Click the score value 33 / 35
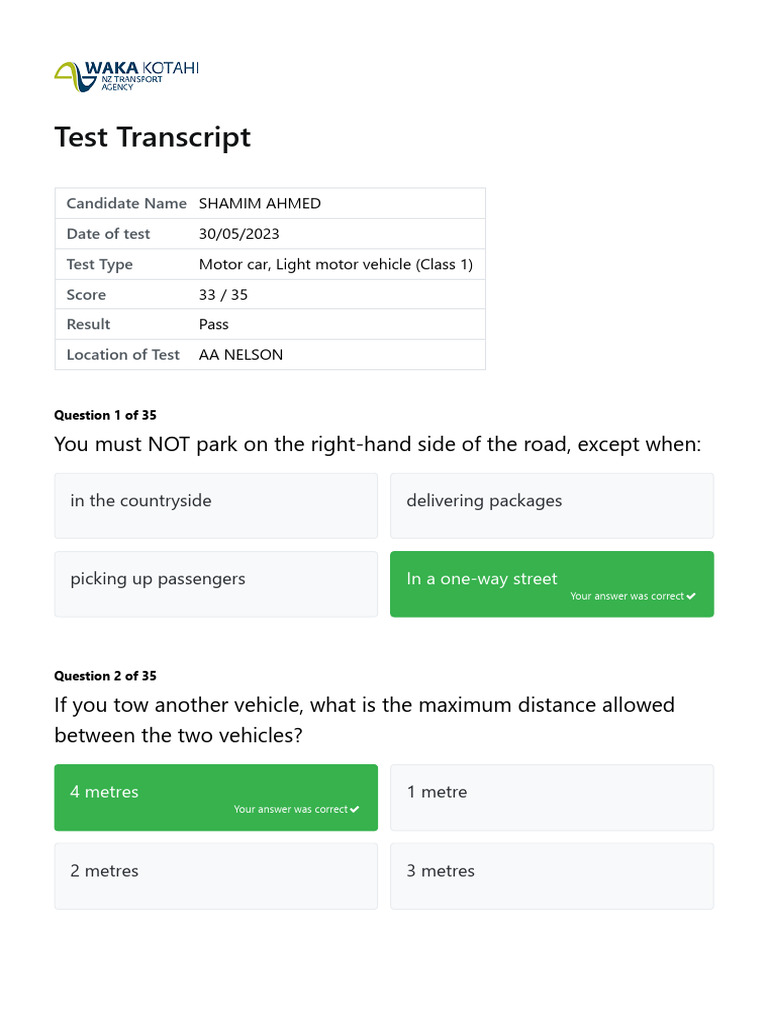768x1024 pixels. [223, 295]
